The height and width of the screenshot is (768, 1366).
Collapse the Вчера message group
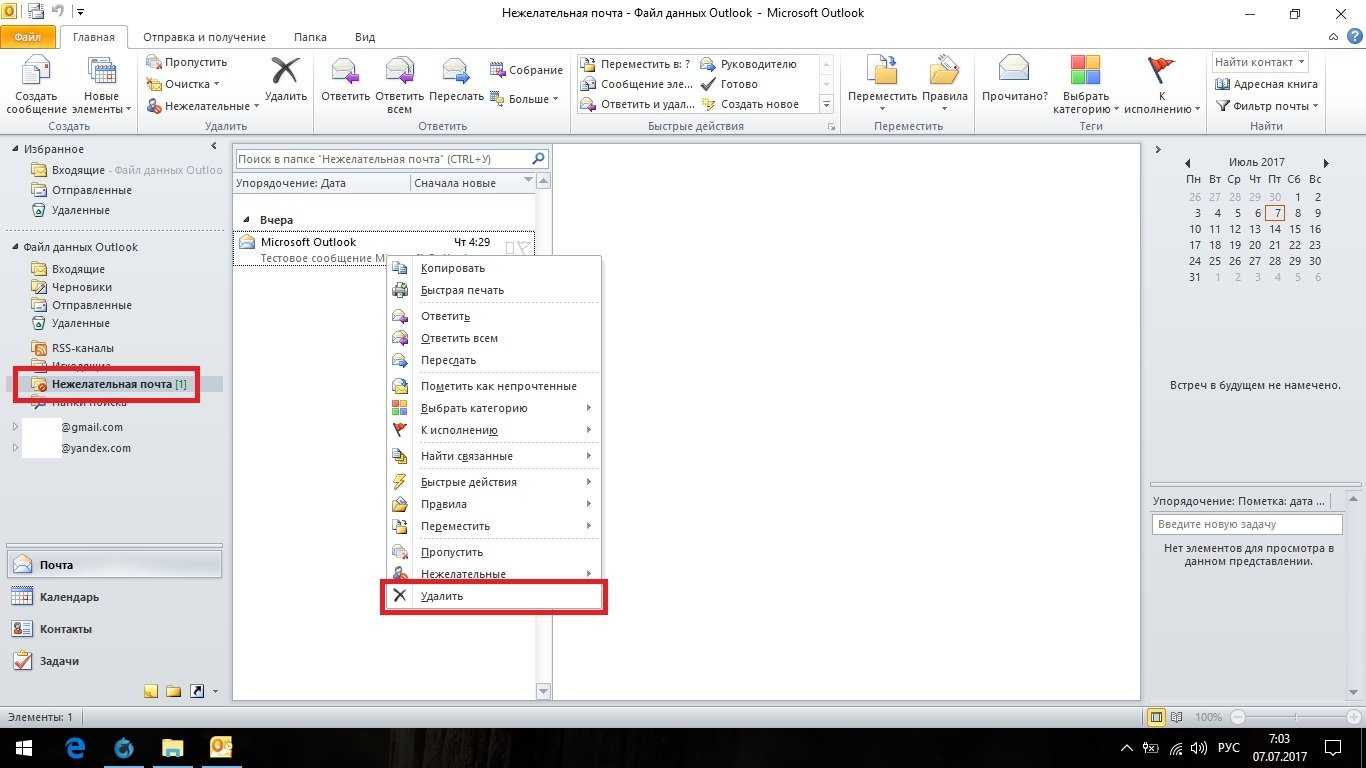click(x=246, y=220)
